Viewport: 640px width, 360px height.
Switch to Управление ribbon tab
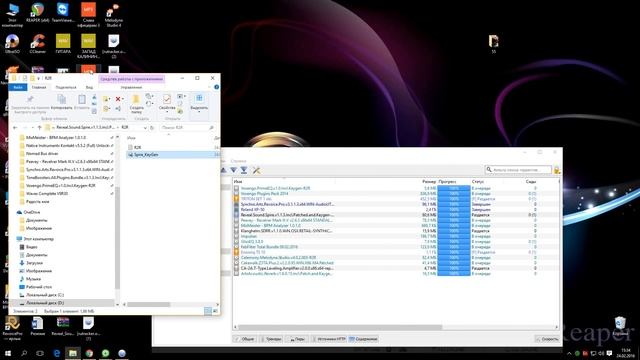pyautogui.click(x=131, y=87)
